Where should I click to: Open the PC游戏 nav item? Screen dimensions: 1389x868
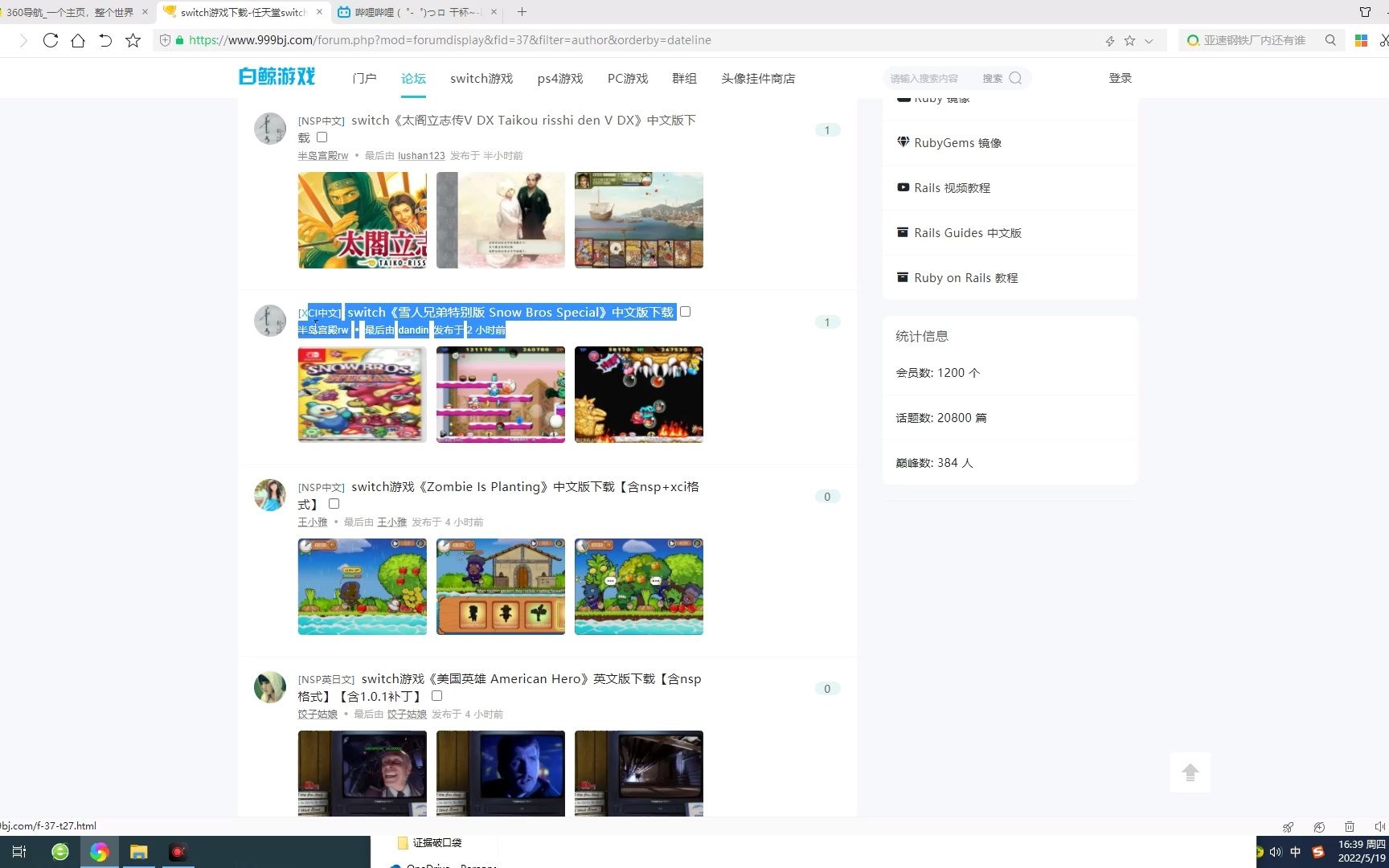tap(628, 78)
